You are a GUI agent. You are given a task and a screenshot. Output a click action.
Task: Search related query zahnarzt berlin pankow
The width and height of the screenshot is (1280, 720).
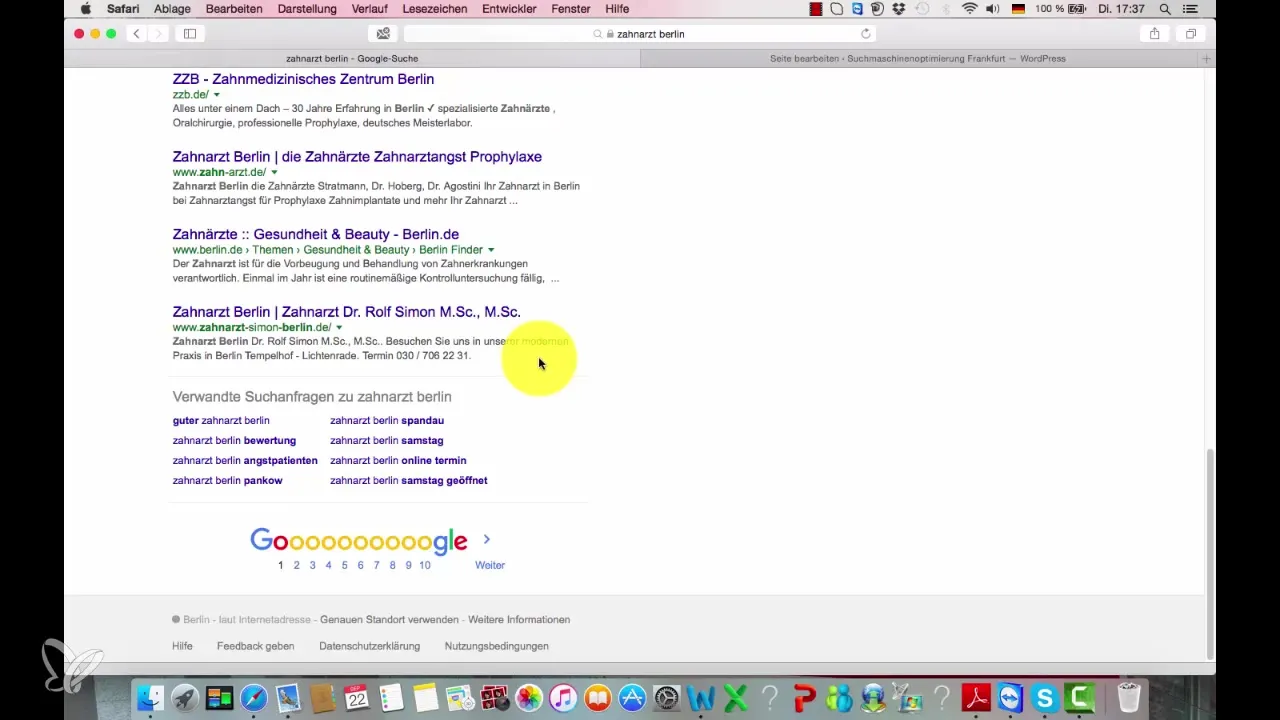coord(227,481)
